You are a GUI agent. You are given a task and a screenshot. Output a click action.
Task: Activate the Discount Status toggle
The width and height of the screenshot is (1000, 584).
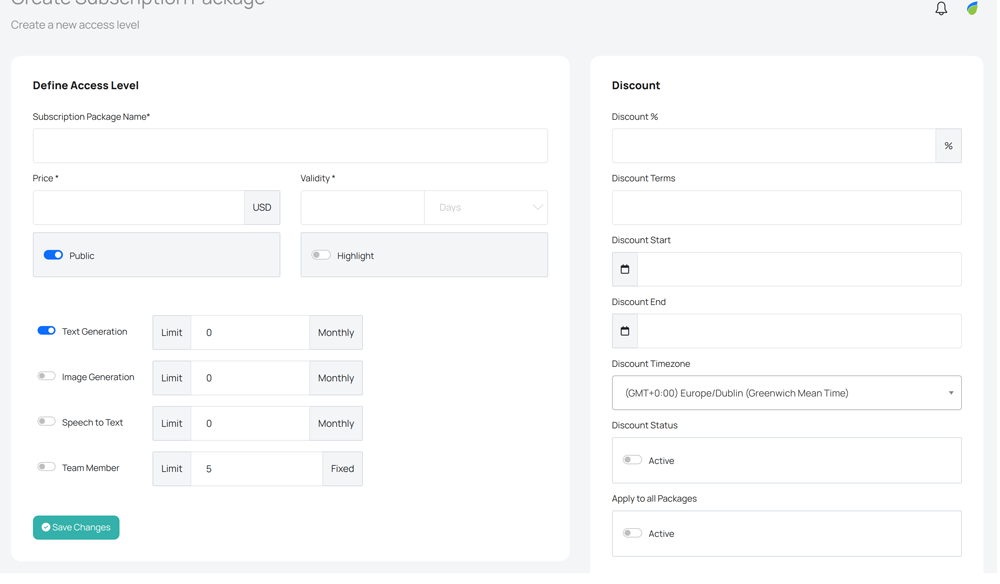click(632, 461)
